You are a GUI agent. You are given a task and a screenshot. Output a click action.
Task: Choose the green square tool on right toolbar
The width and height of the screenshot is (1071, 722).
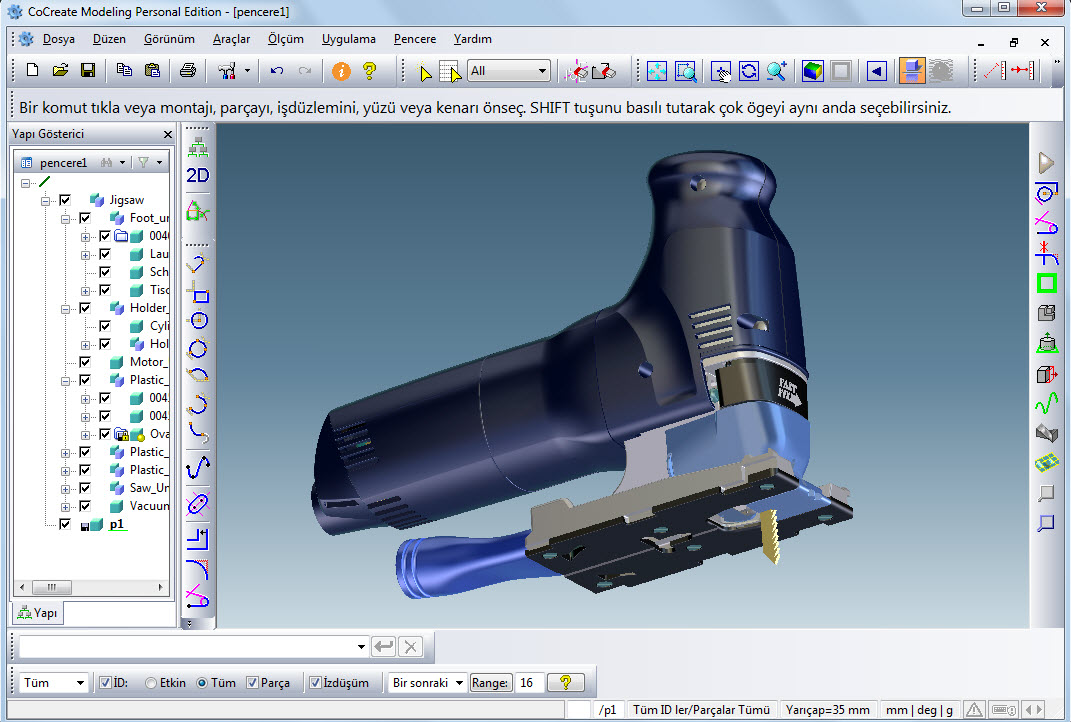tap(1046, 283)
